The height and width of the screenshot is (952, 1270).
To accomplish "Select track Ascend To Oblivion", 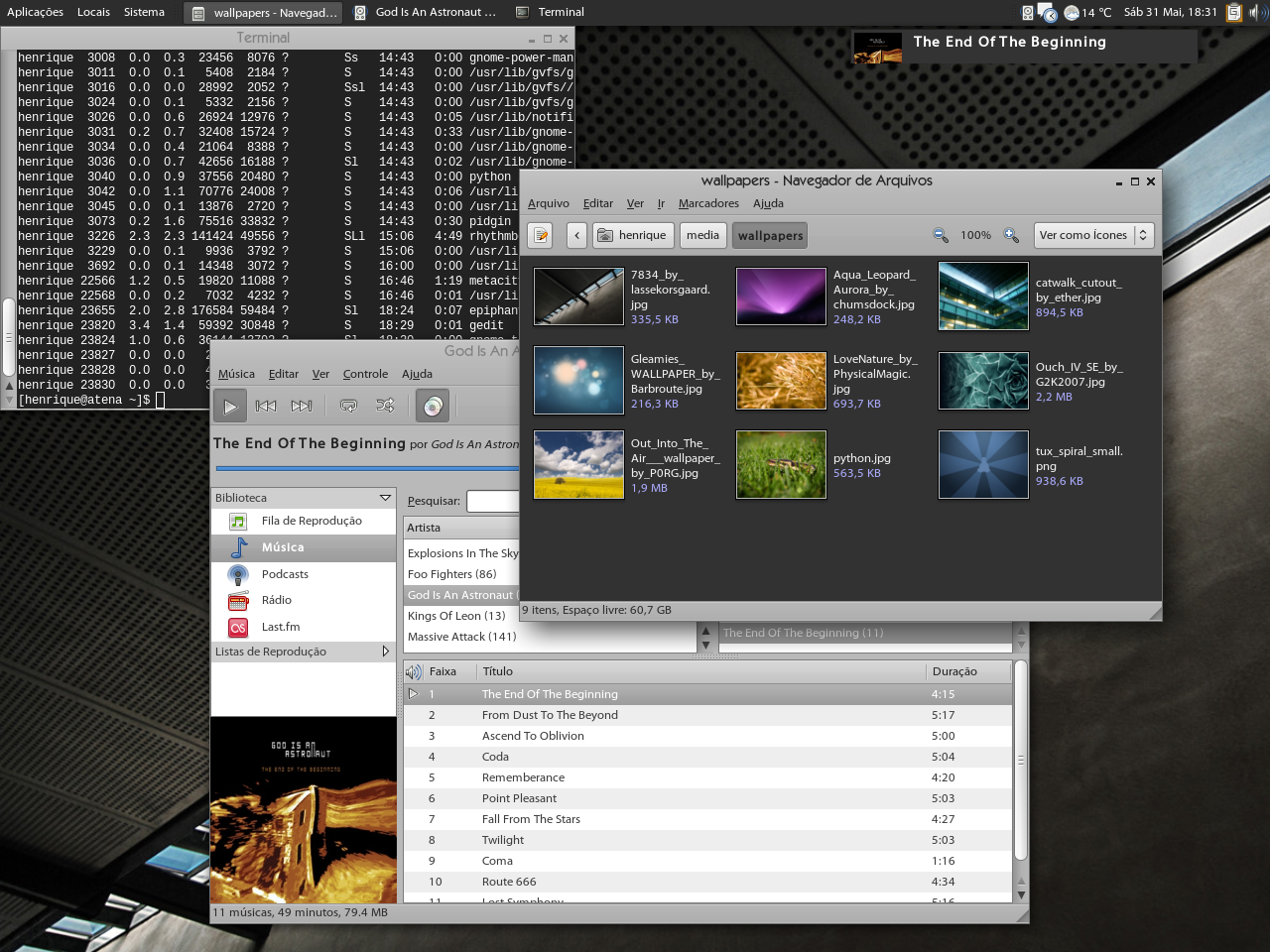I will coord(708,736).
